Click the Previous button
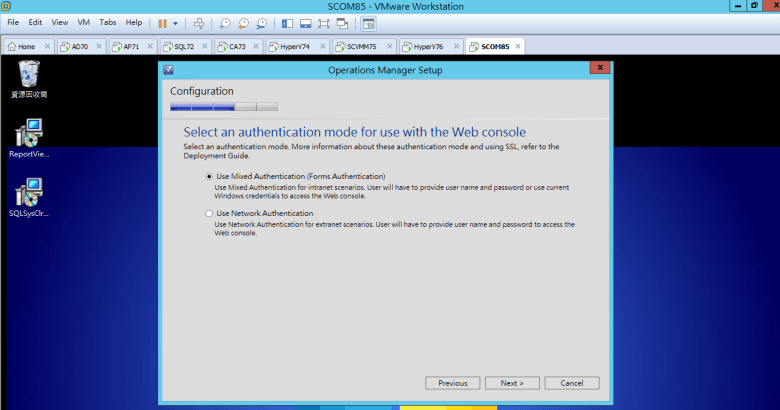Viewport: 780px width, 410px height. [452, 383]
